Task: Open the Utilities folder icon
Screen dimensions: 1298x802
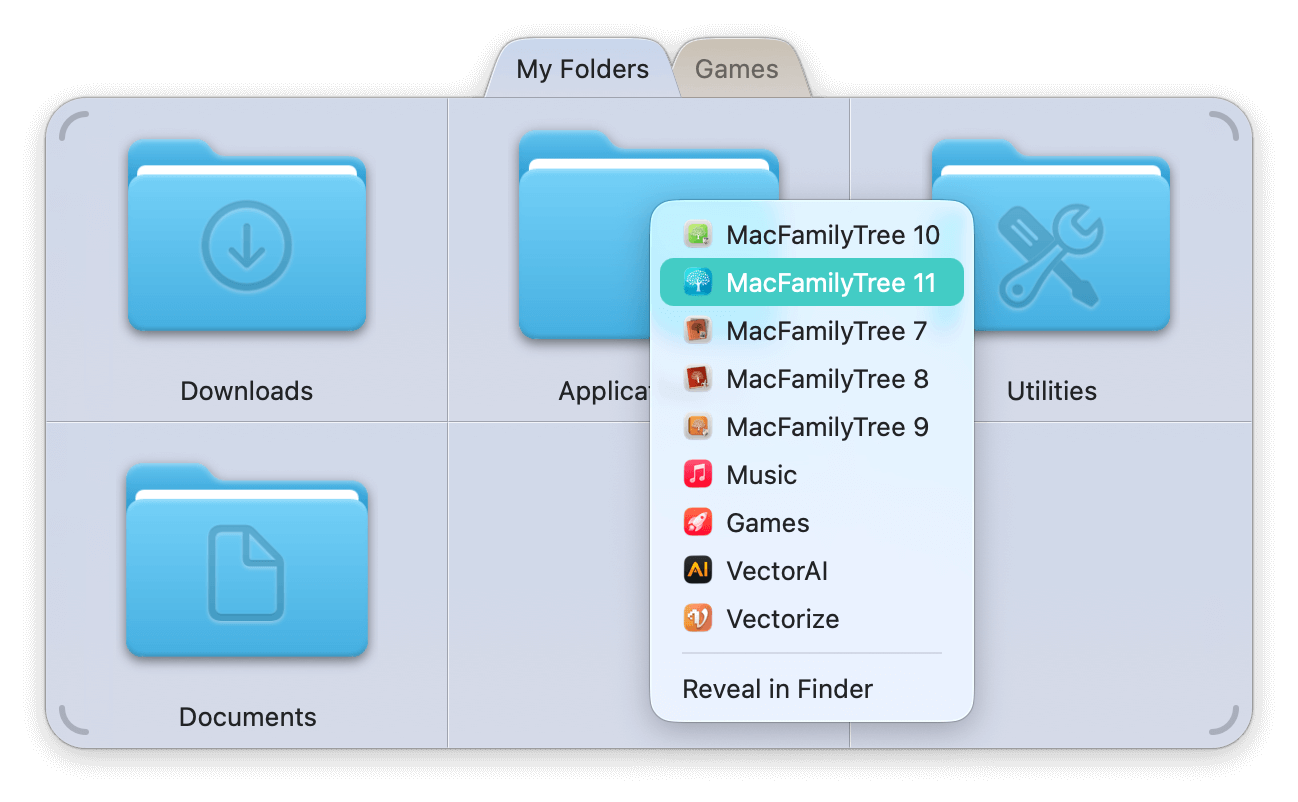Action: pyautogui.click(x=1050, y=238)
